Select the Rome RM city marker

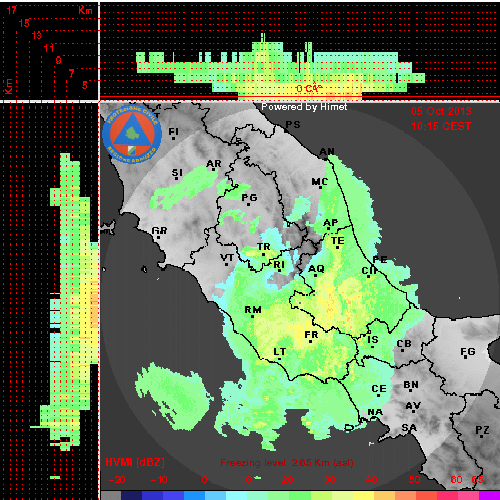tap(253, 311)
